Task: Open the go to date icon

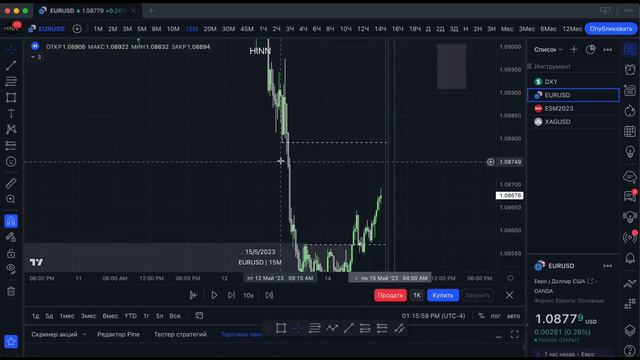Action: [199, 316]
